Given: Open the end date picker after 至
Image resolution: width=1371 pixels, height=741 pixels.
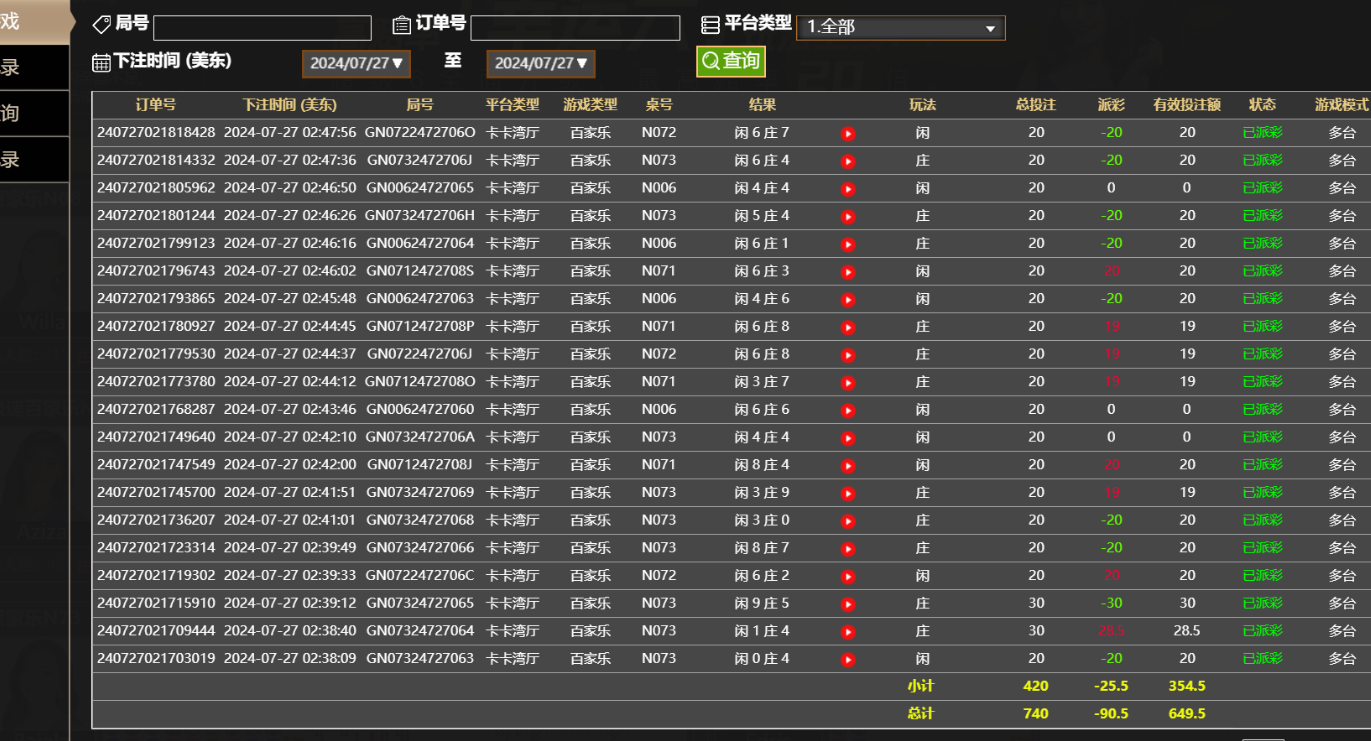Looking at the screenshot, I should pyautogui.click(x=540, y=62).
